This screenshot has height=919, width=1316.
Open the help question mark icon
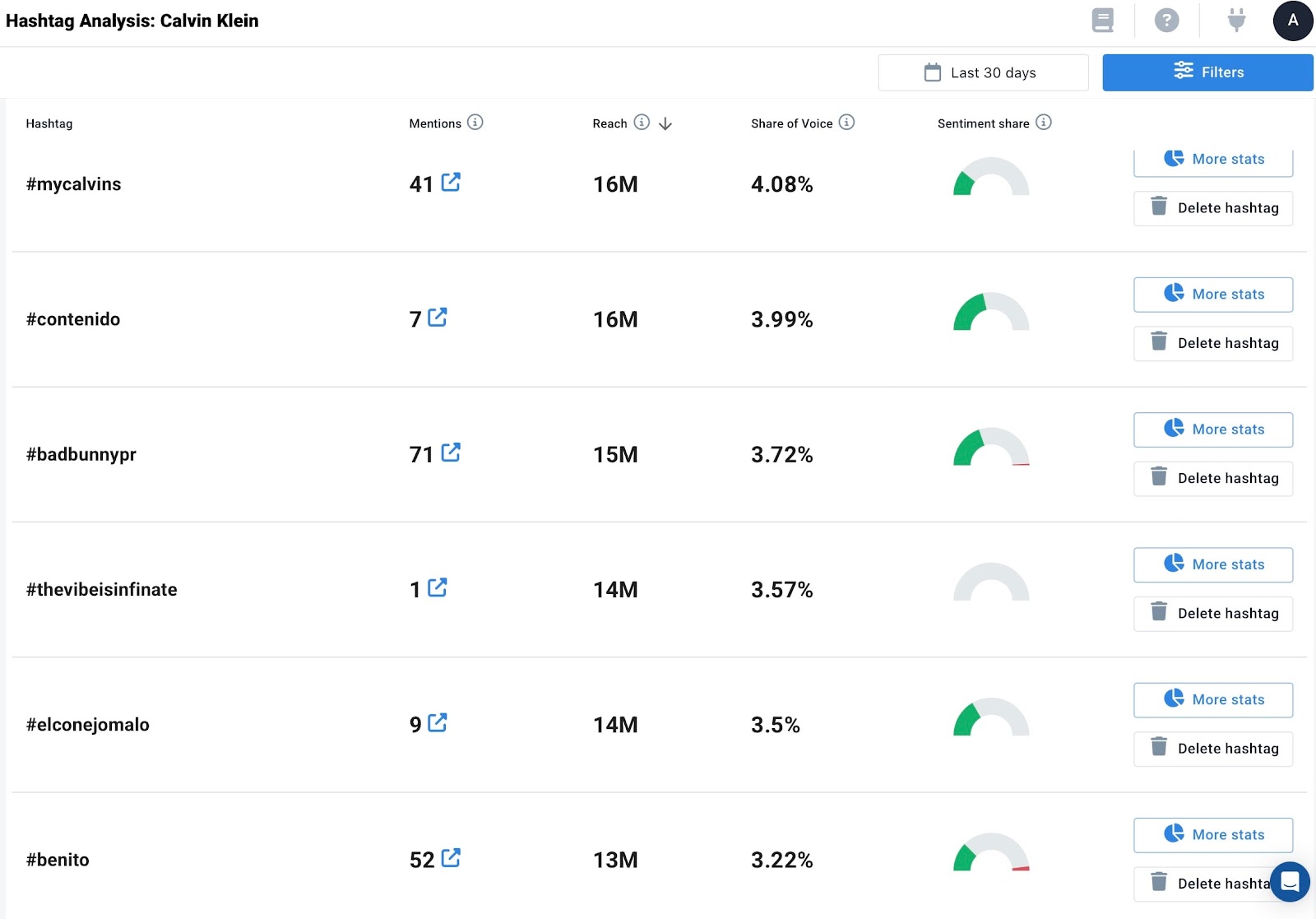pos(1166,21)
